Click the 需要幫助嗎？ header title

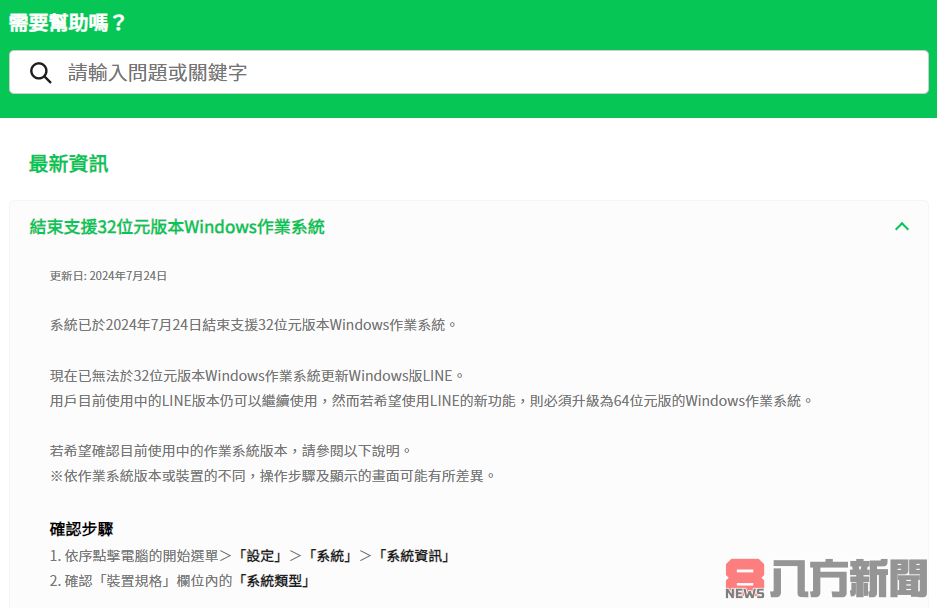(x=67, y=23)
